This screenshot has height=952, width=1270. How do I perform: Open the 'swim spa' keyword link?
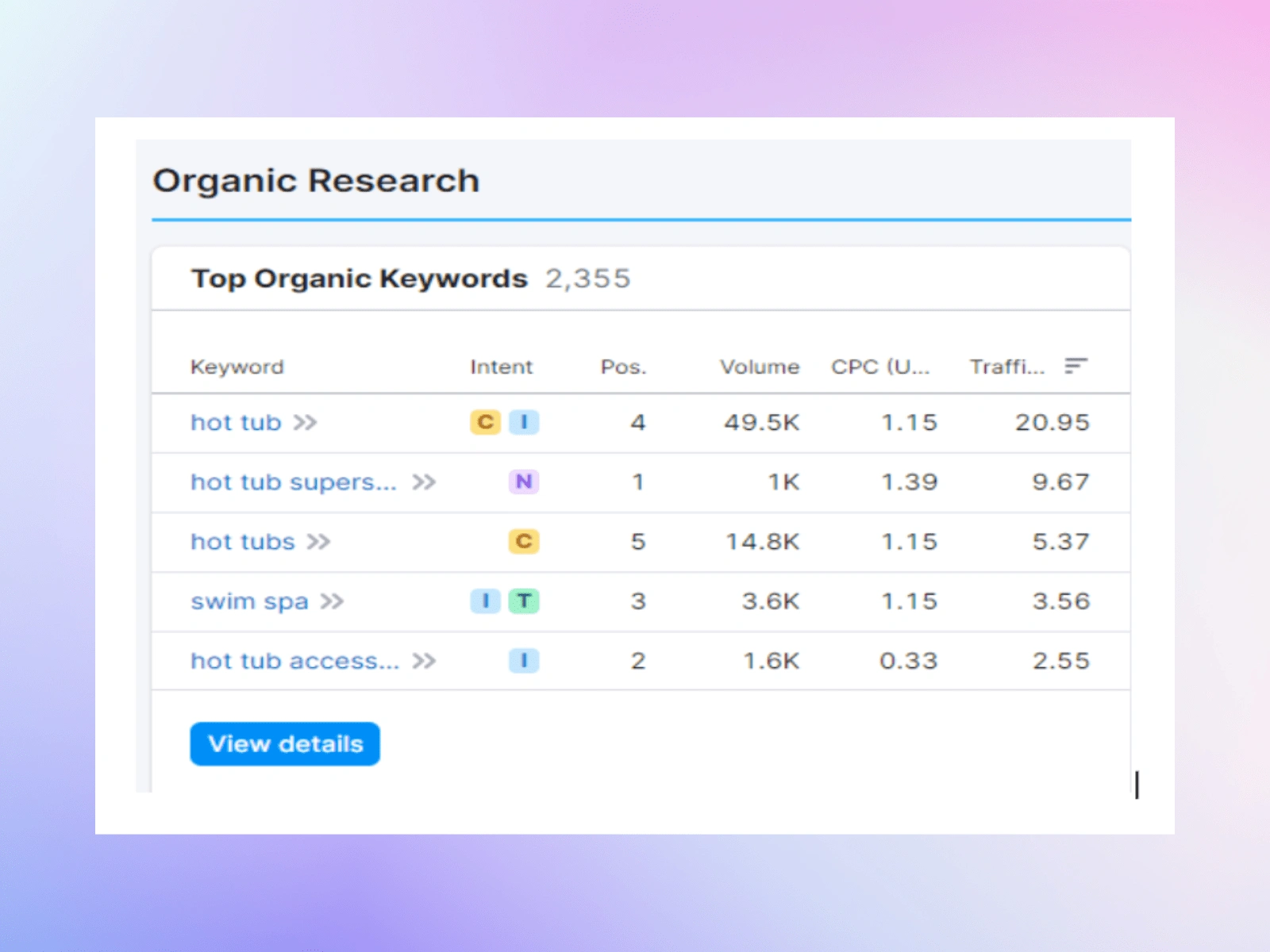point(249,601)
